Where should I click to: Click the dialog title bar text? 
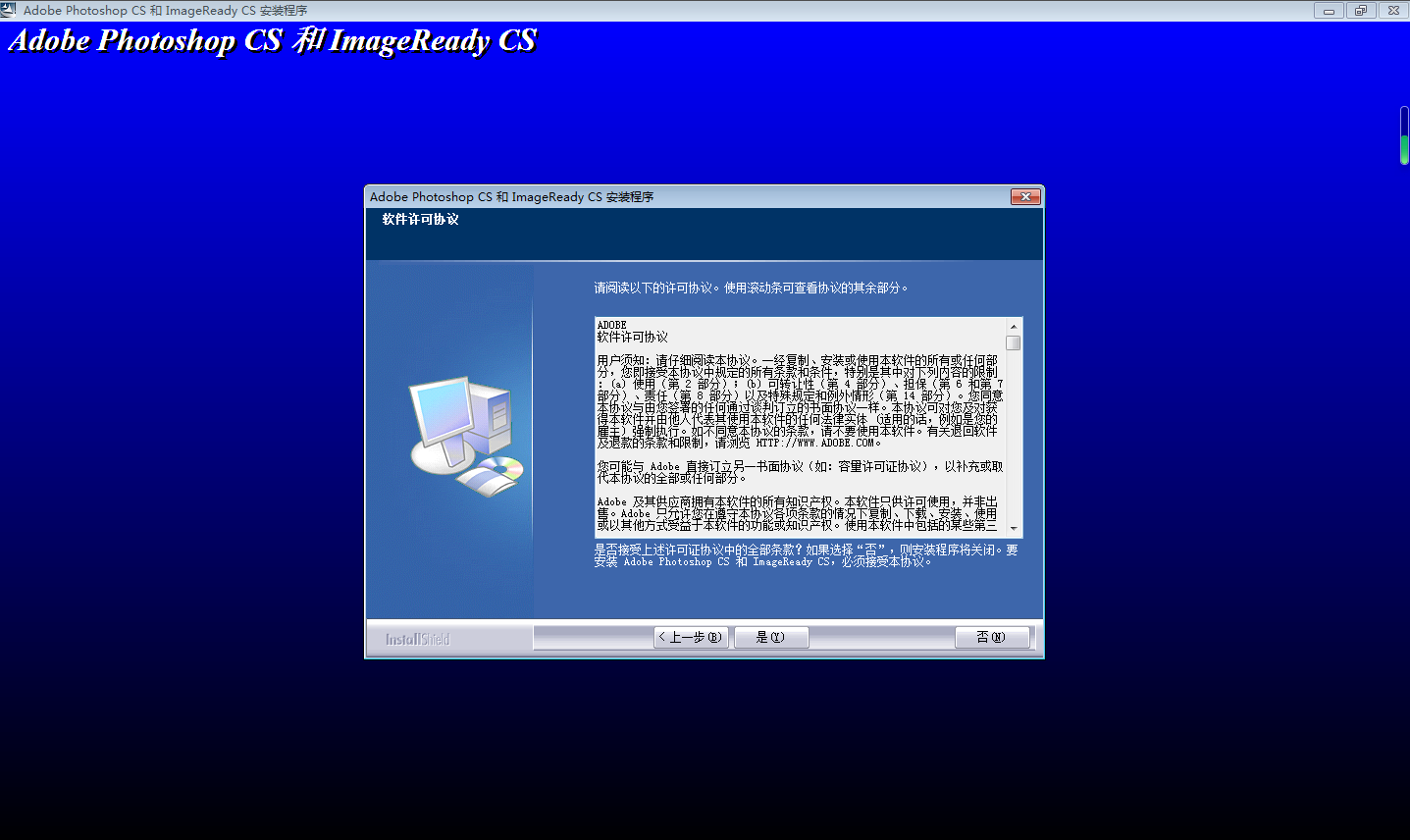(x=511, y=197)
